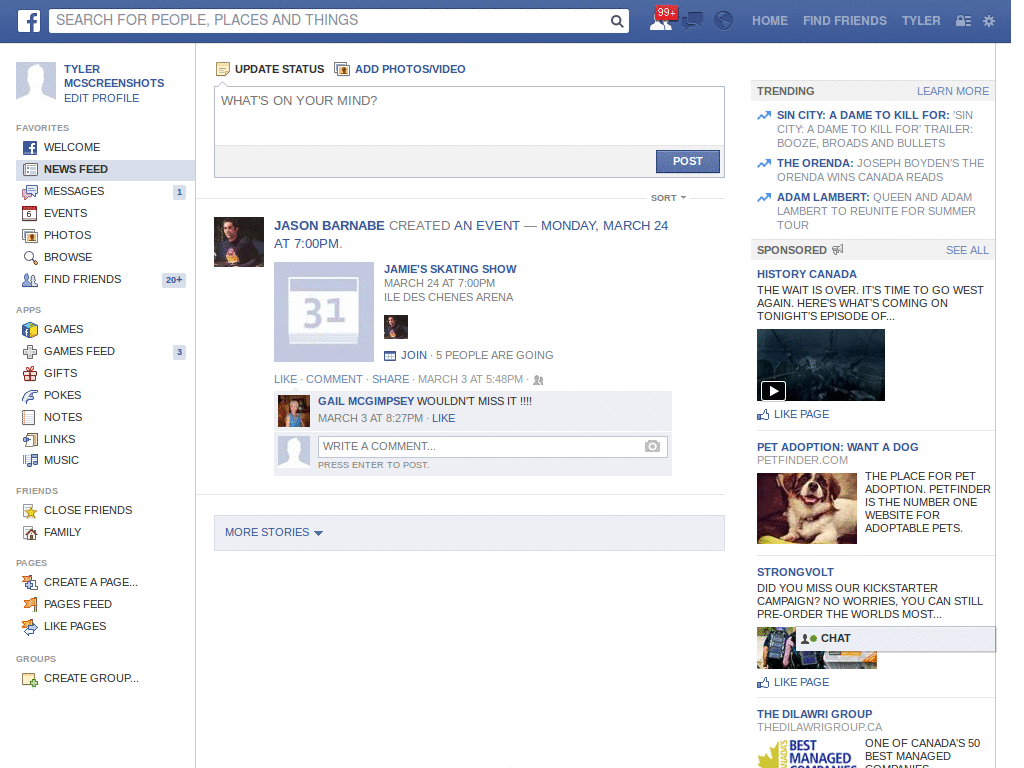Switch to Update Status tab
The width and height of the screenshot is (1024, 768).
[270, 69]
